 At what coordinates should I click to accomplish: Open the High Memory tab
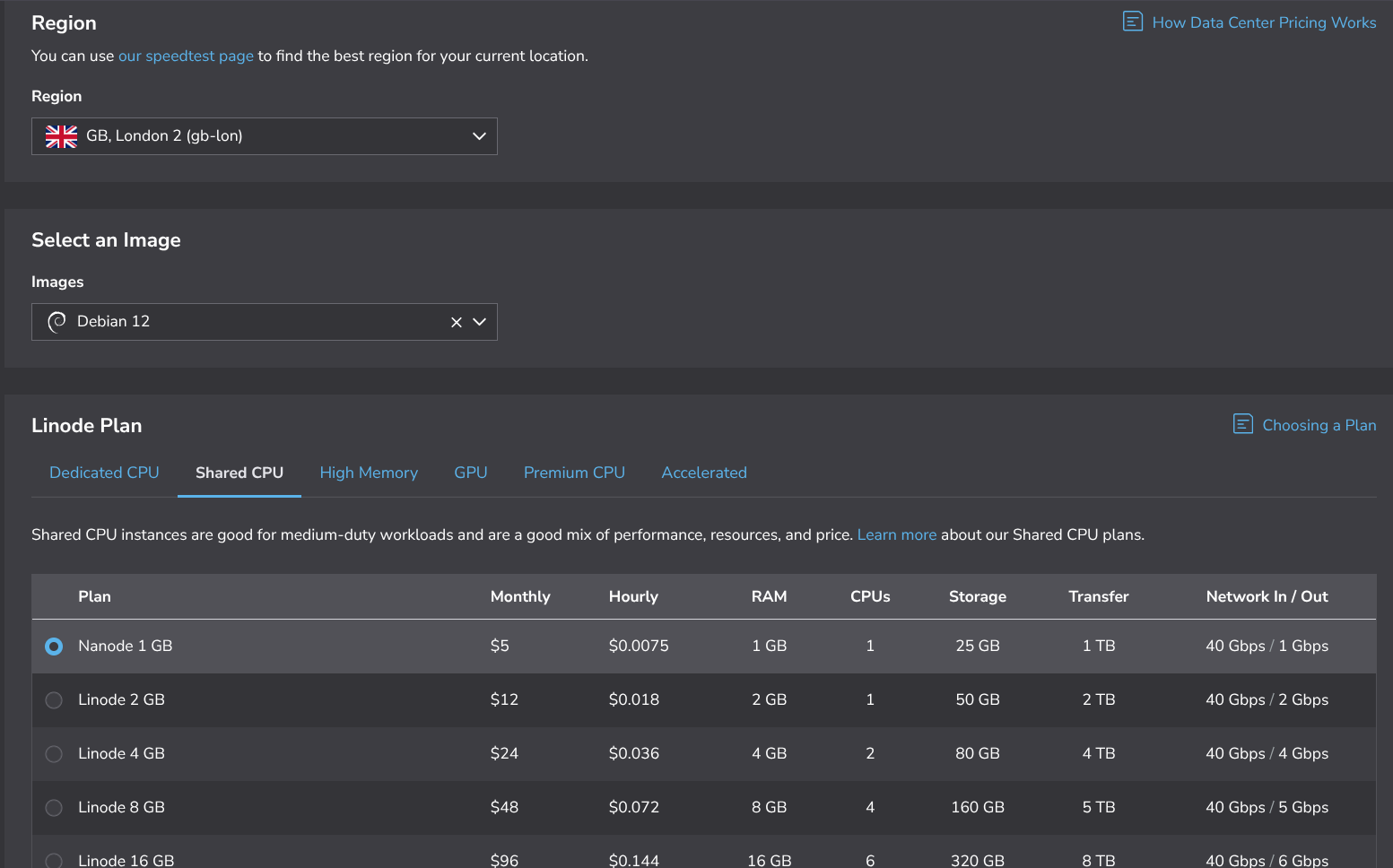point(369,473)
